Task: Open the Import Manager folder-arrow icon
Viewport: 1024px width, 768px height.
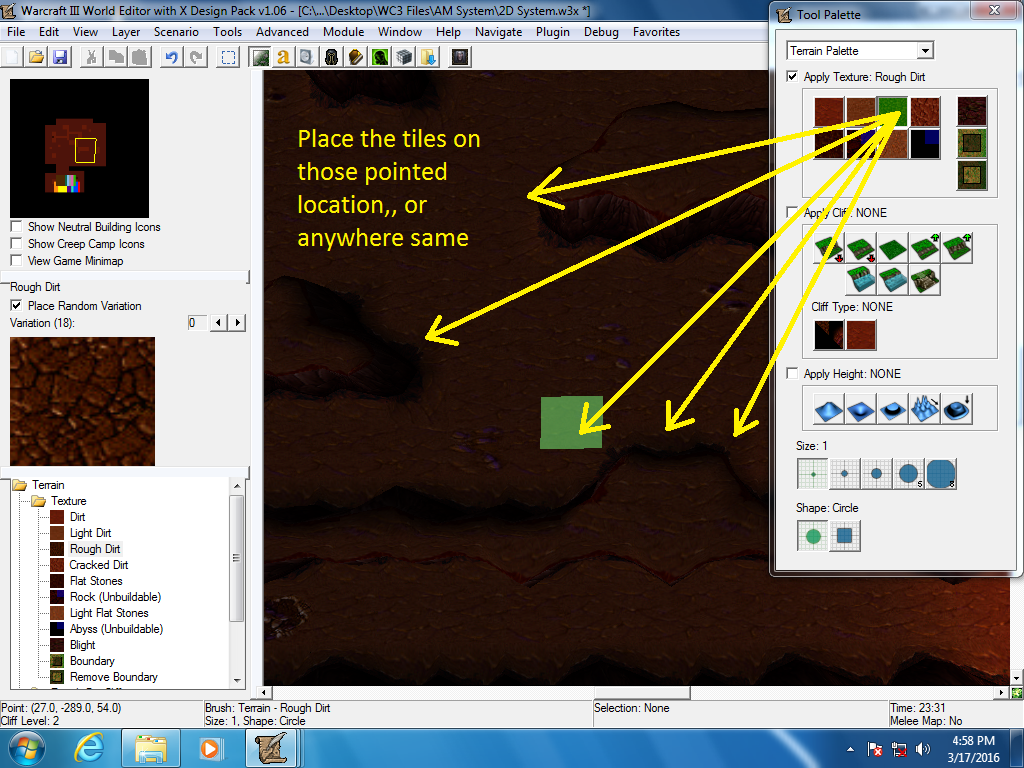Action: click(x=428, y=57)
